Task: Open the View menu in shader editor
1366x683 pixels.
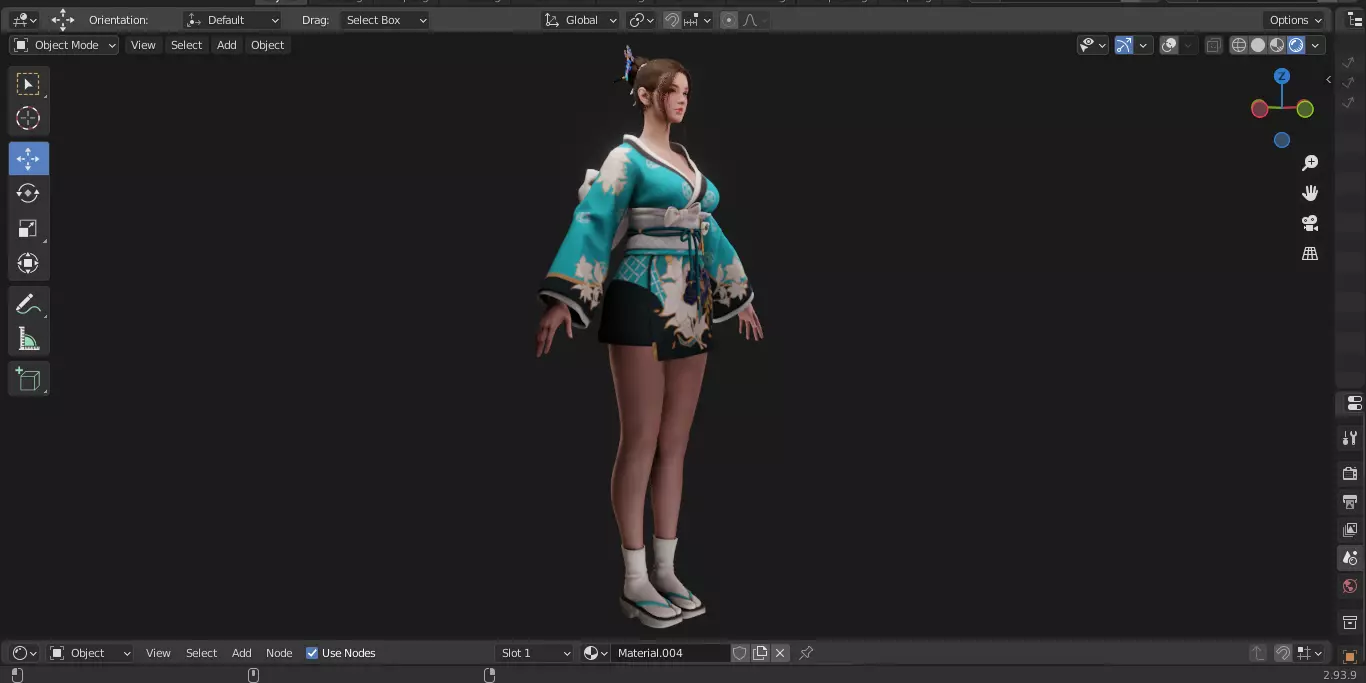Action: [158, 653]
